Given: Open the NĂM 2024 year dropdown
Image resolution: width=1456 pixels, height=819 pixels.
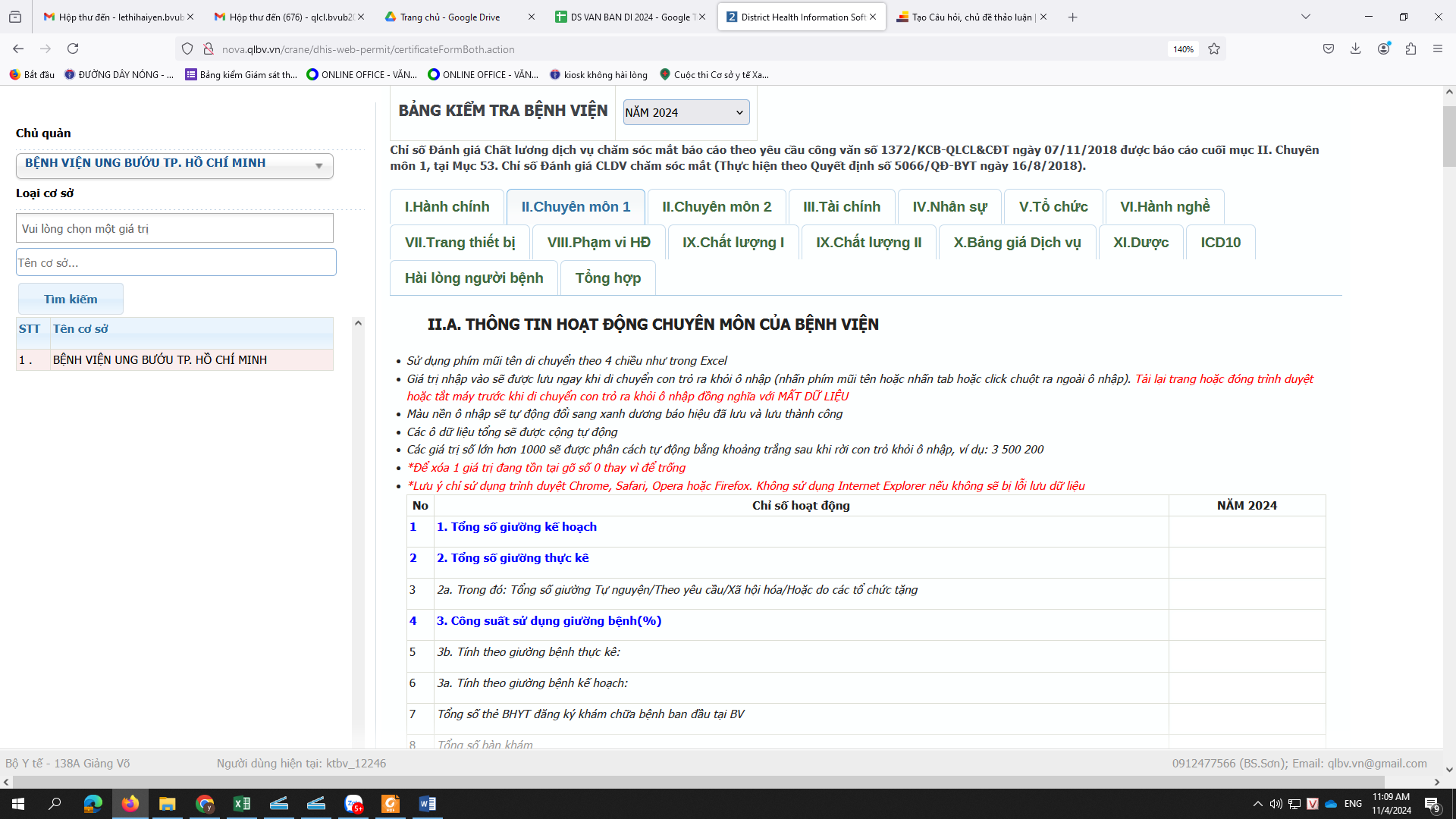Looking at the screenshot, I should point(686,112).
